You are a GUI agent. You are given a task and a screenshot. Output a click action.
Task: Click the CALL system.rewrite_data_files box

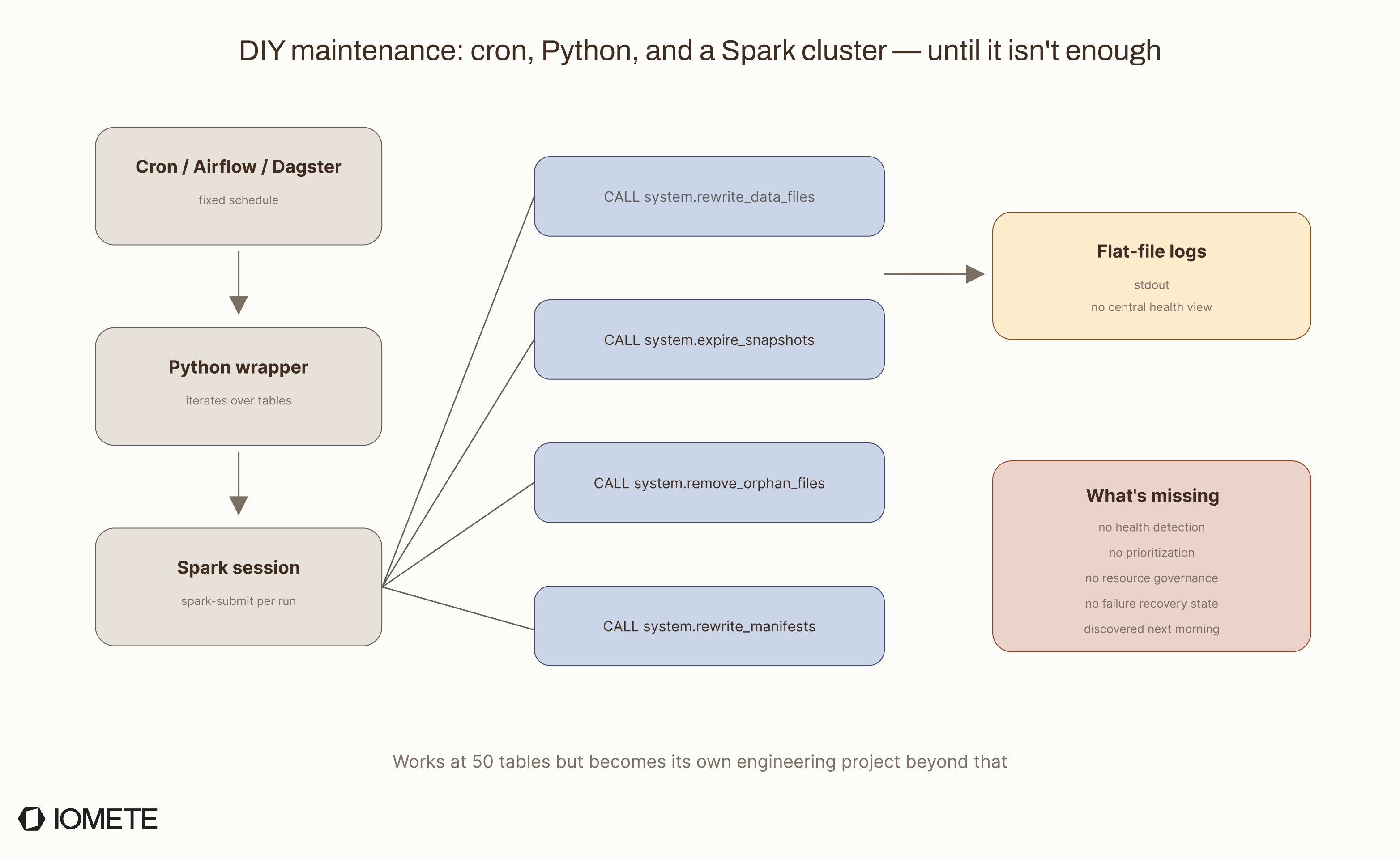pyautogui.click(x=709, y=196)
